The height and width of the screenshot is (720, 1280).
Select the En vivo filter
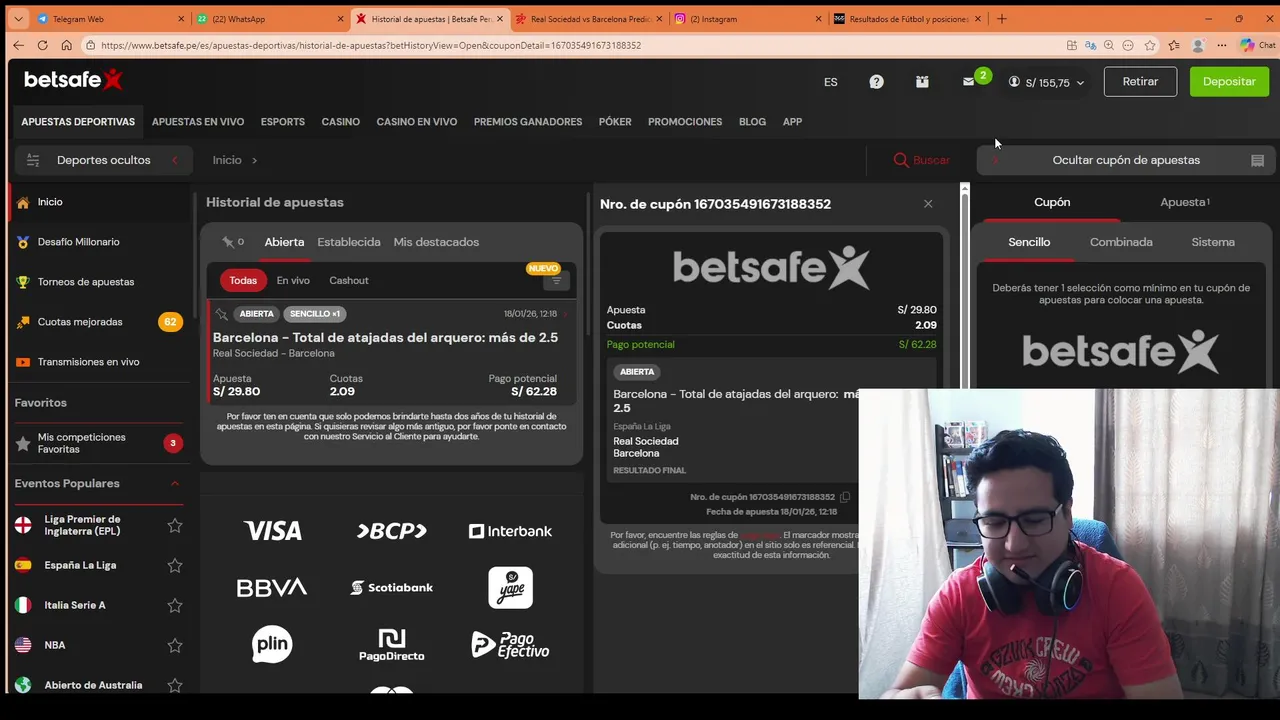[x=293, y=281]
